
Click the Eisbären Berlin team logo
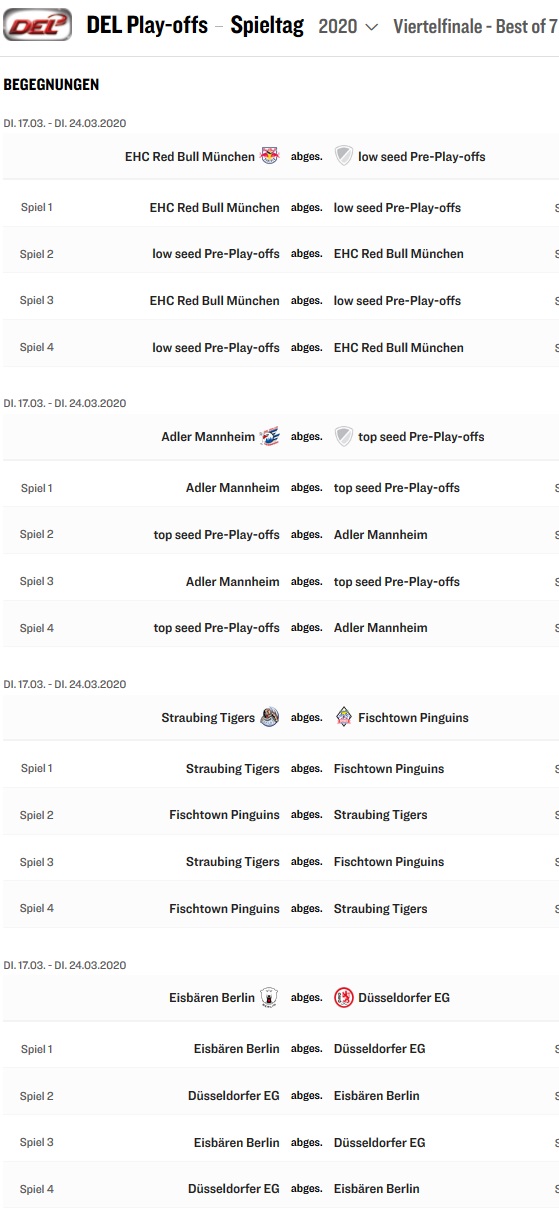[x=269, y=997]
